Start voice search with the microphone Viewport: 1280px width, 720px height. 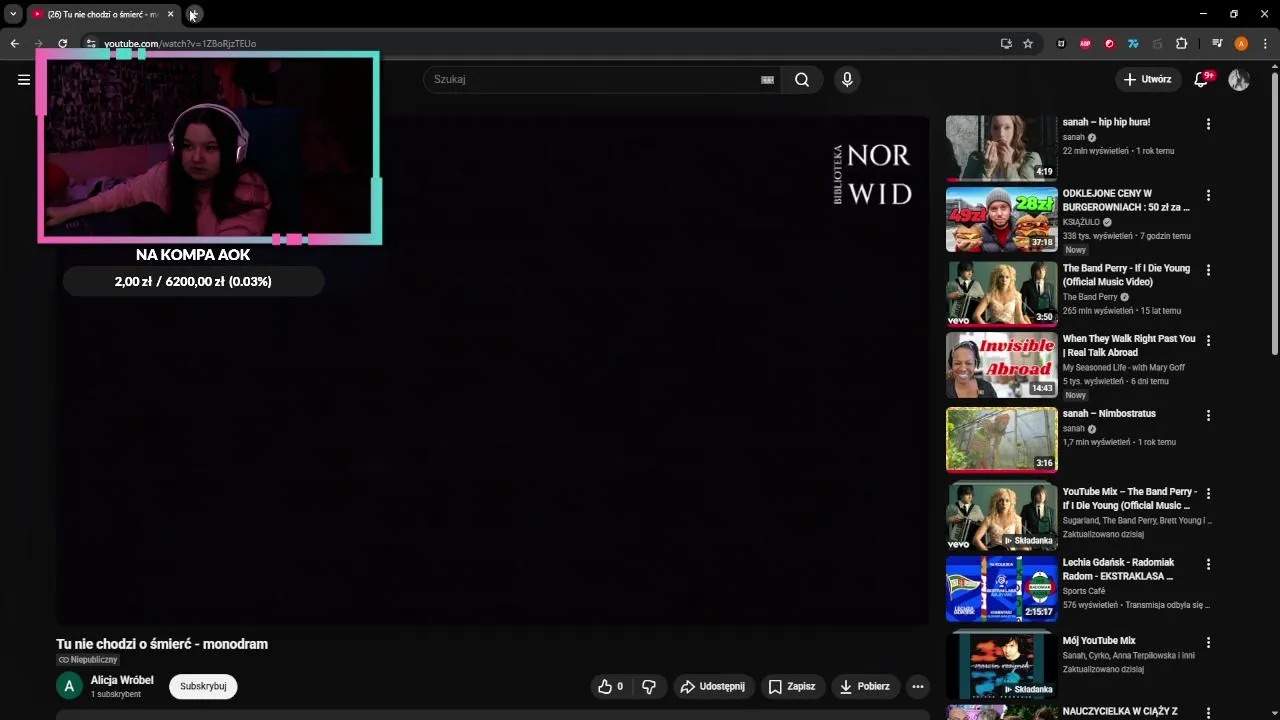tap(847, 80)
